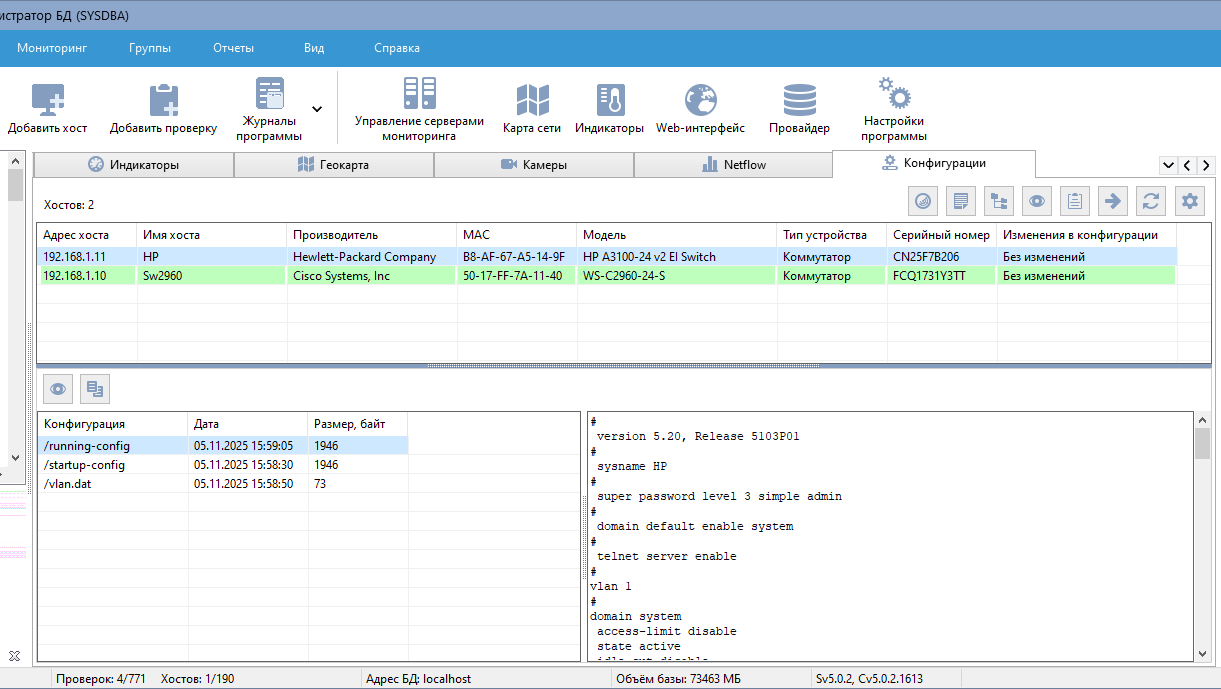Click the refresh arrows button in configurations toolbar
This screenshot has width=1221, height=689.
coord(1151,201)
